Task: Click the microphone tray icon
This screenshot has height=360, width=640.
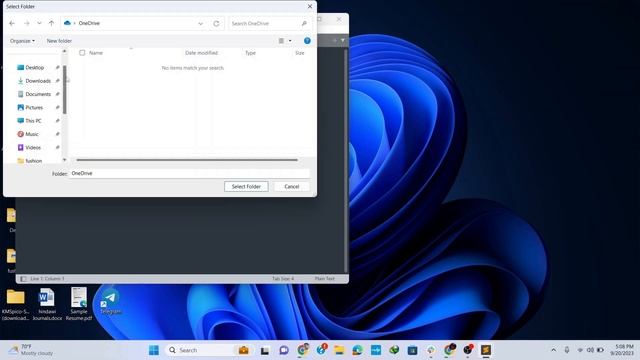Action: [567, 350]
